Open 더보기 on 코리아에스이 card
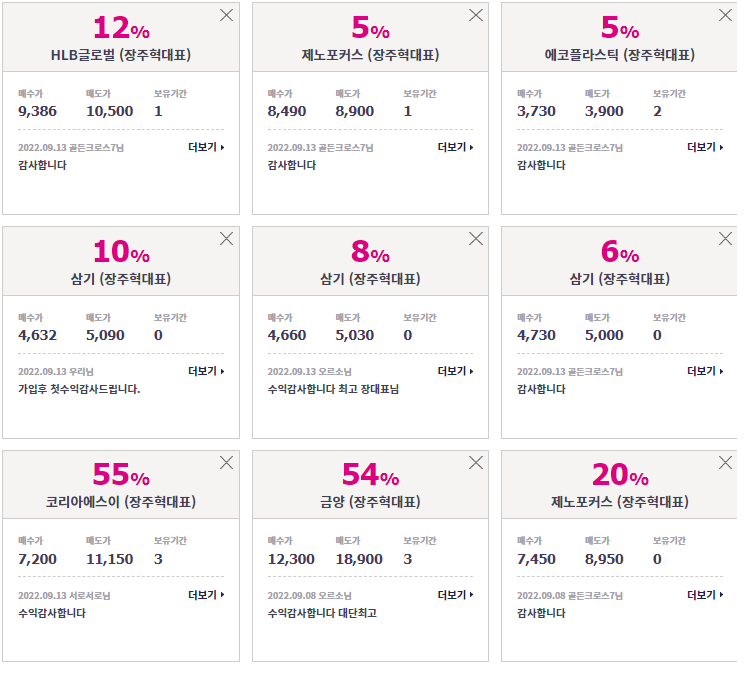 tap(206, 595)
